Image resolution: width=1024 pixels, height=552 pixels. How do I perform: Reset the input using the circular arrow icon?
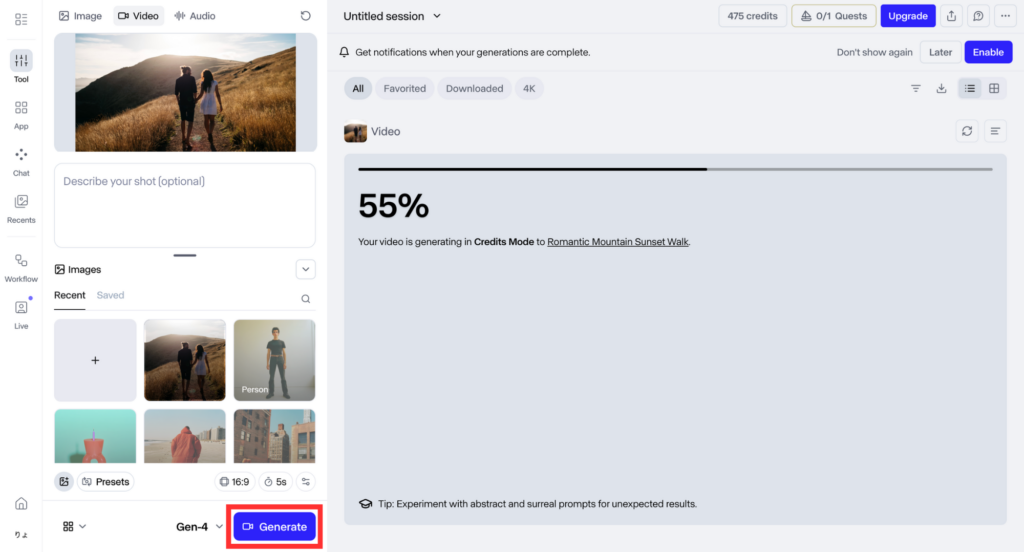(x=306, y=16)
